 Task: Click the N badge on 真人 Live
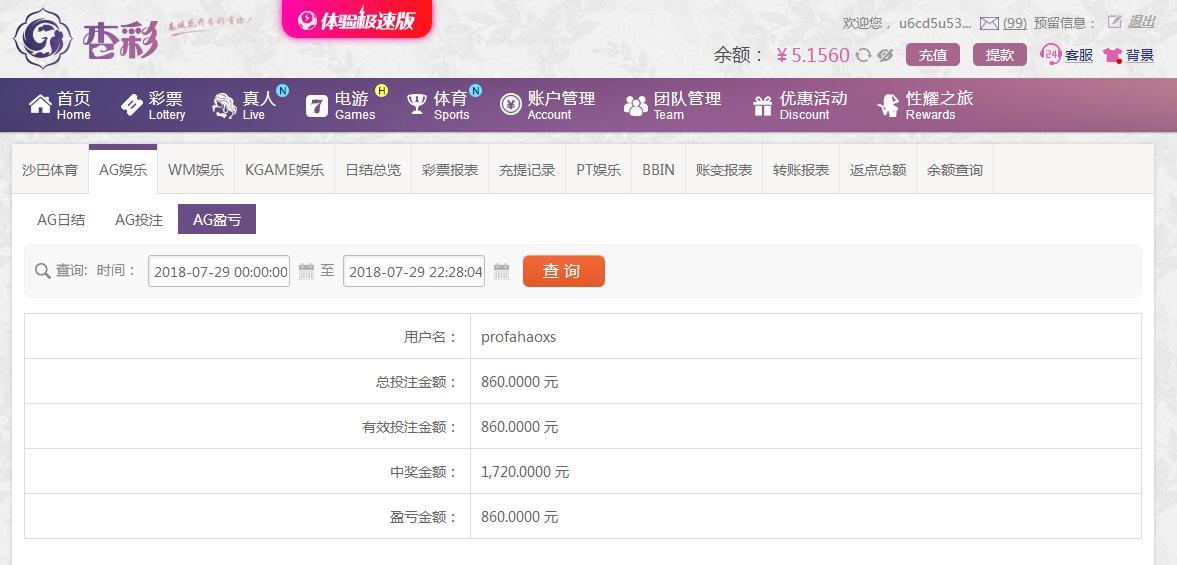(x=282, y=91)
